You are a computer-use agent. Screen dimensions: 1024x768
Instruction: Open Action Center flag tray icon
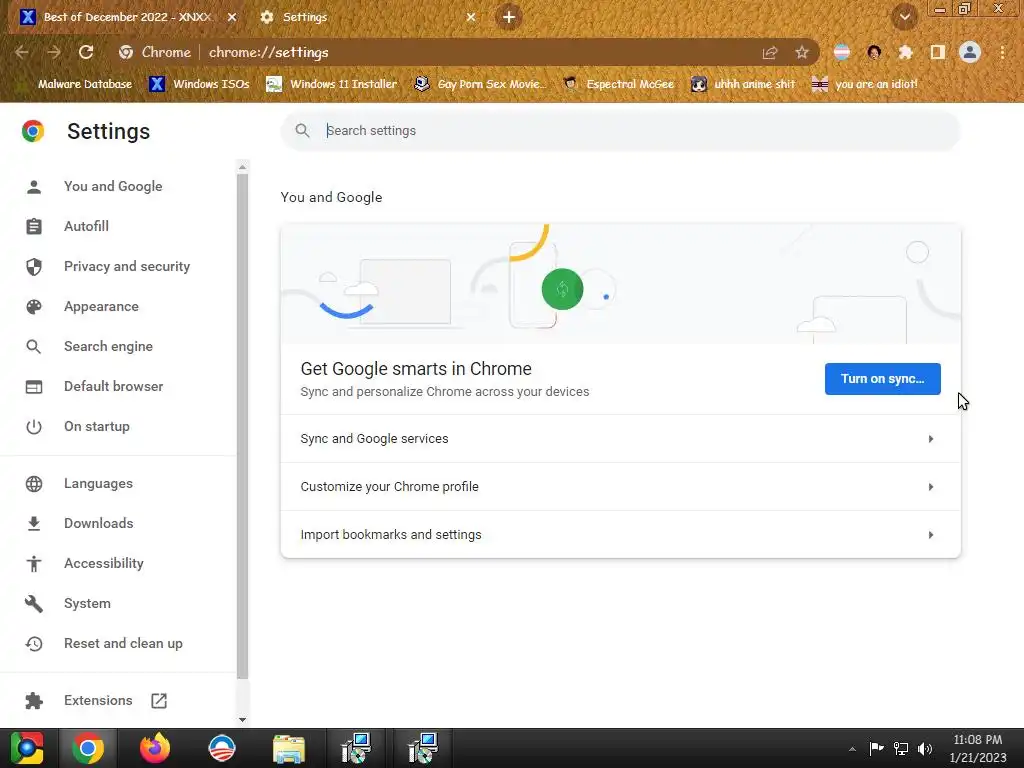tap(876, 749)
